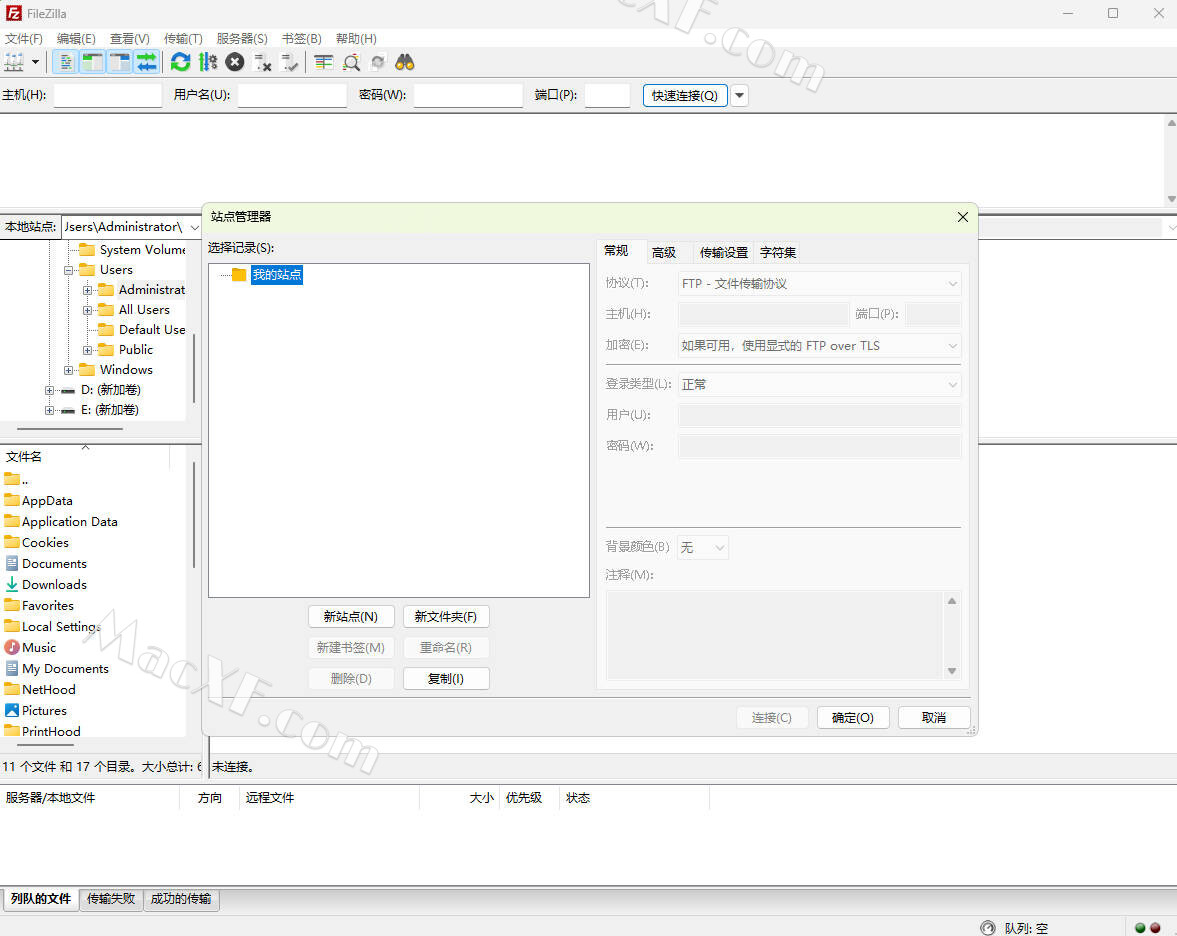Switch to the 传输设置 tab

click(x=724, y=252)
